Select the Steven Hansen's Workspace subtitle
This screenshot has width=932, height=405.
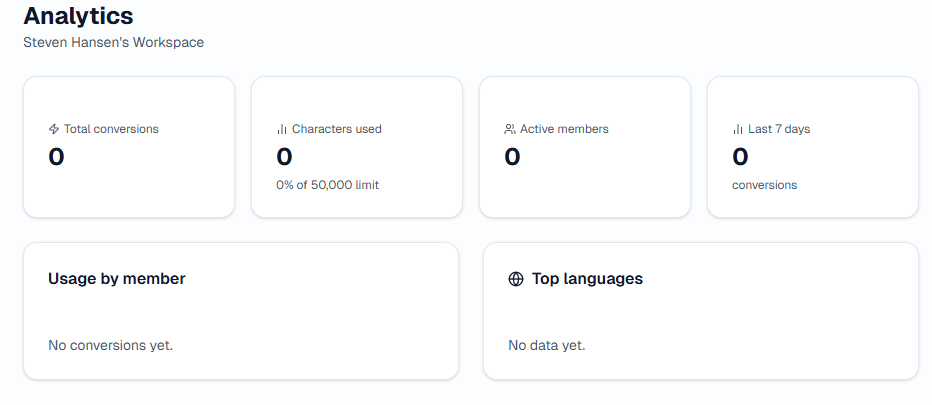click(x=113, y=43)
